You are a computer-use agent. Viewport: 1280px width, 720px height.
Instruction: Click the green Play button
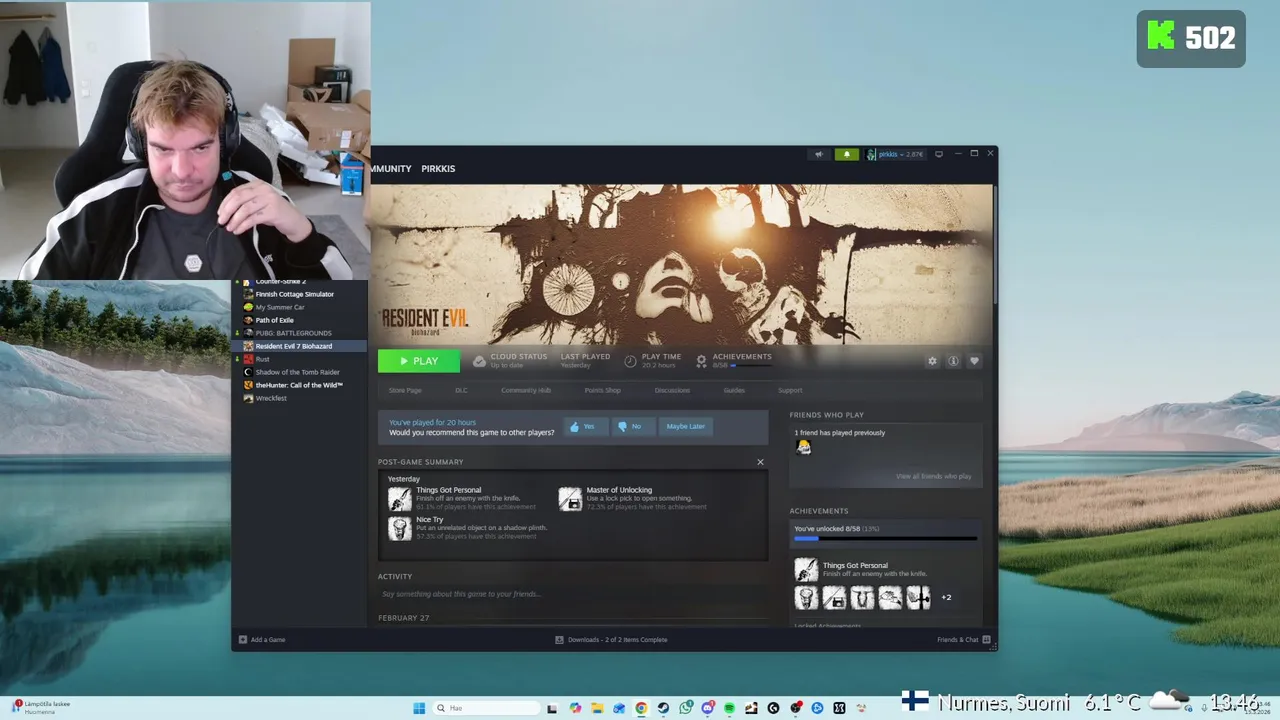[x=419, y=361]
